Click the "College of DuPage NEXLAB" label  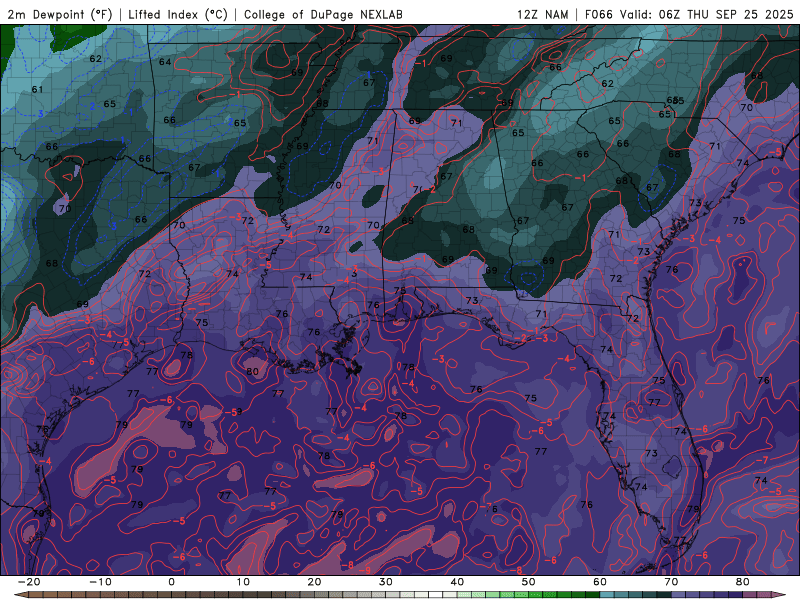pos(323,15)
